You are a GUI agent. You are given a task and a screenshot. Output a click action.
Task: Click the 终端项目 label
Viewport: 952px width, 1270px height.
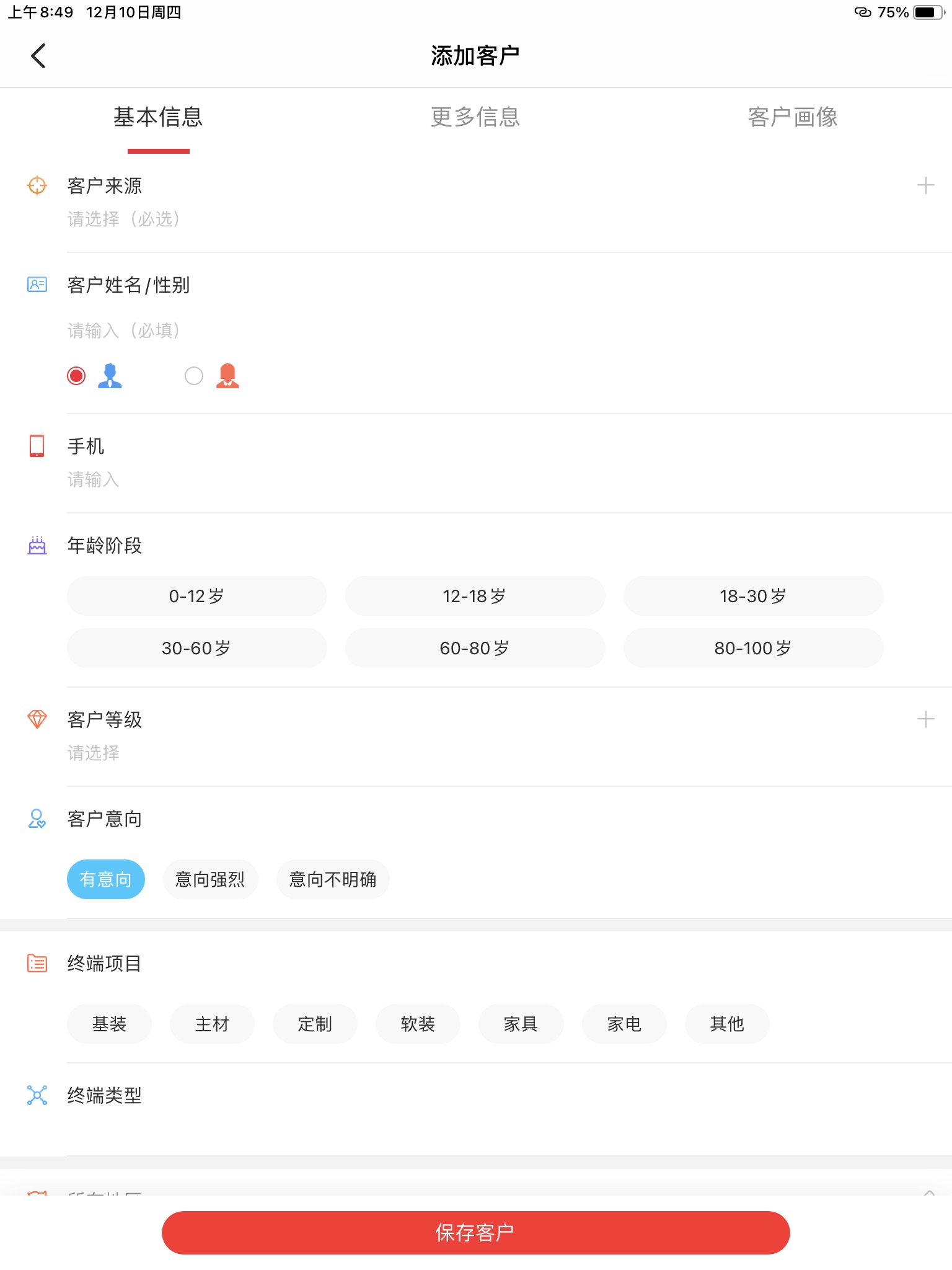click(105, 963)
